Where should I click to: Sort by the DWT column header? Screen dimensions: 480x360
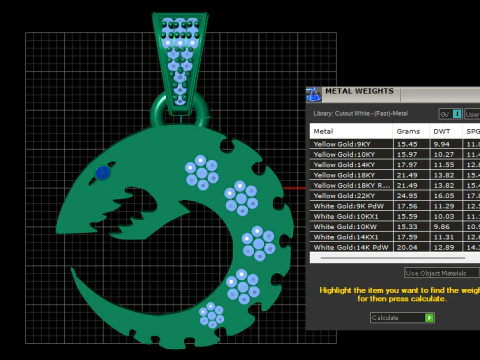pyautogui.click(x=446, y=131)
